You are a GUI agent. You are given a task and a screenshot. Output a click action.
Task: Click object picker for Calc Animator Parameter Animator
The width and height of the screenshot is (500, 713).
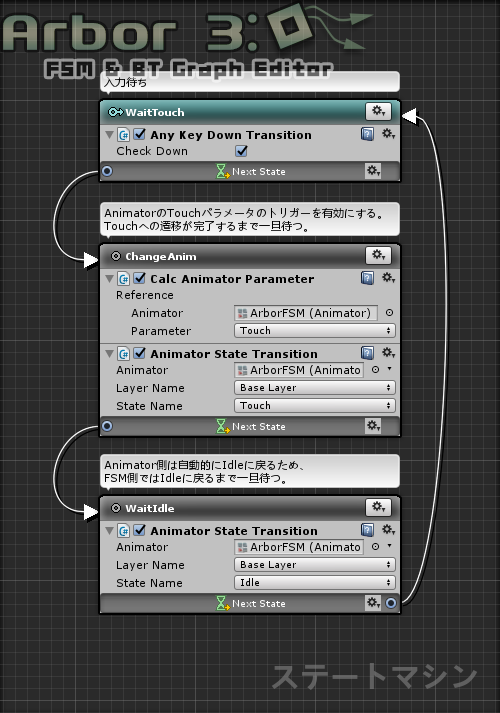(x=390, y=312)
